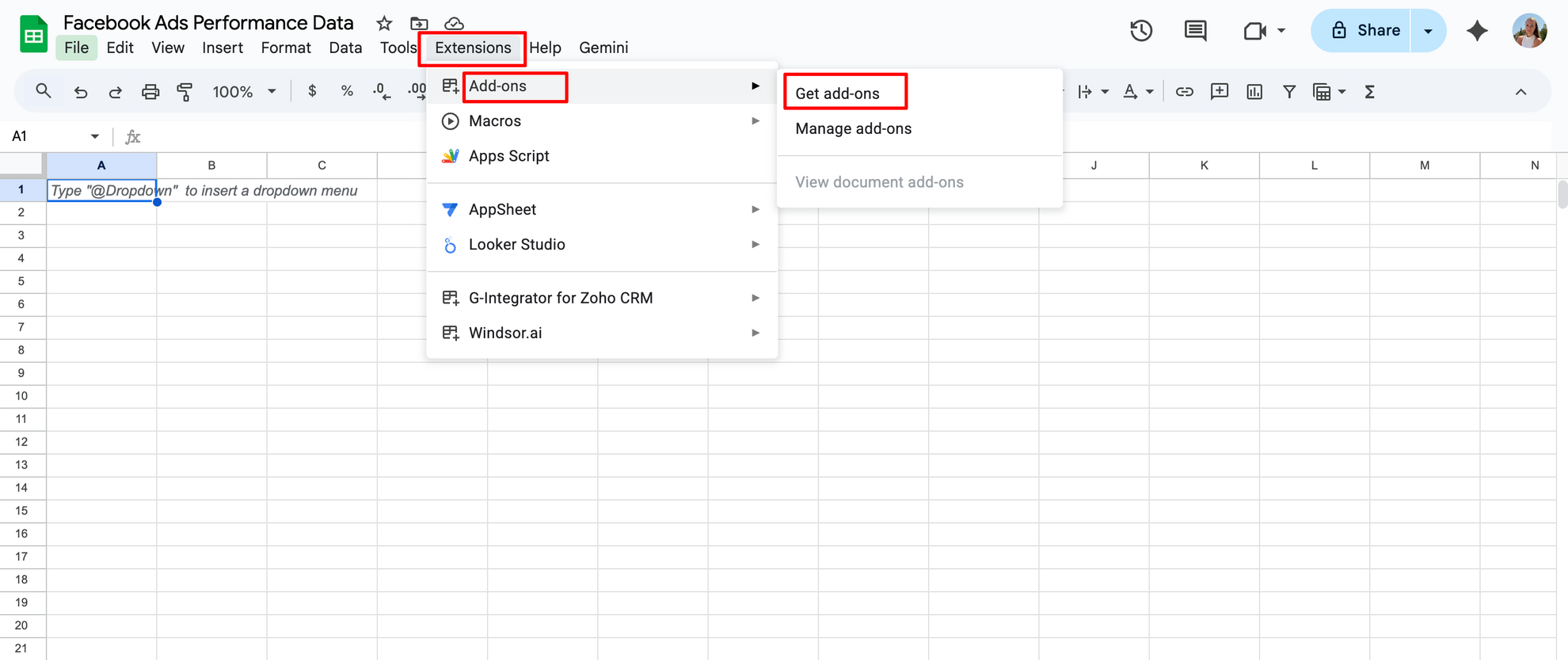Select Manage add-ons
Screen dimensions: 1568x660
(x=919, y=128)
